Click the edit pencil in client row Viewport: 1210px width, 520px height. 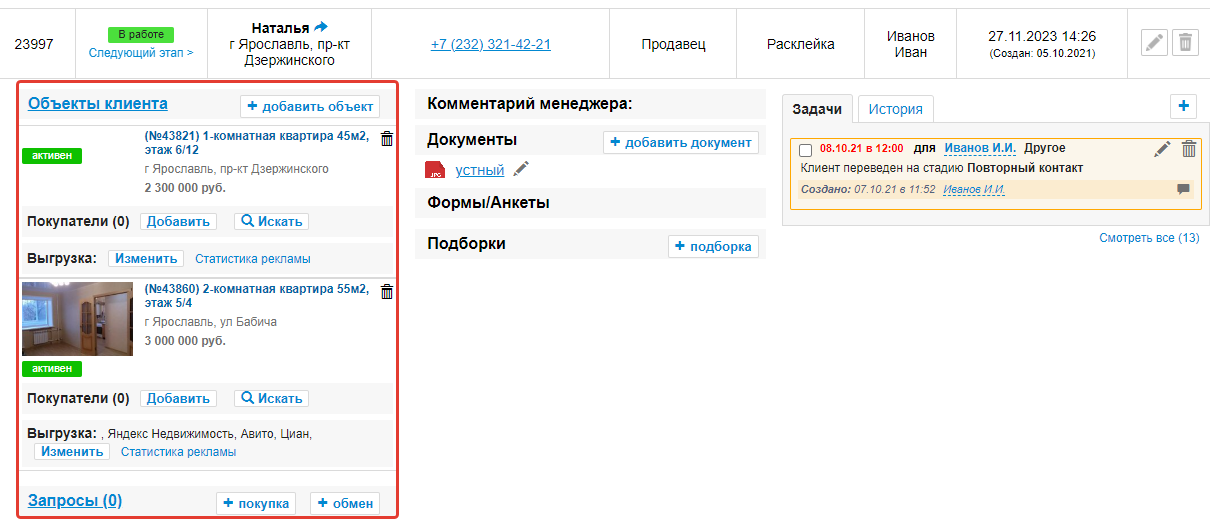(1154, 43)
